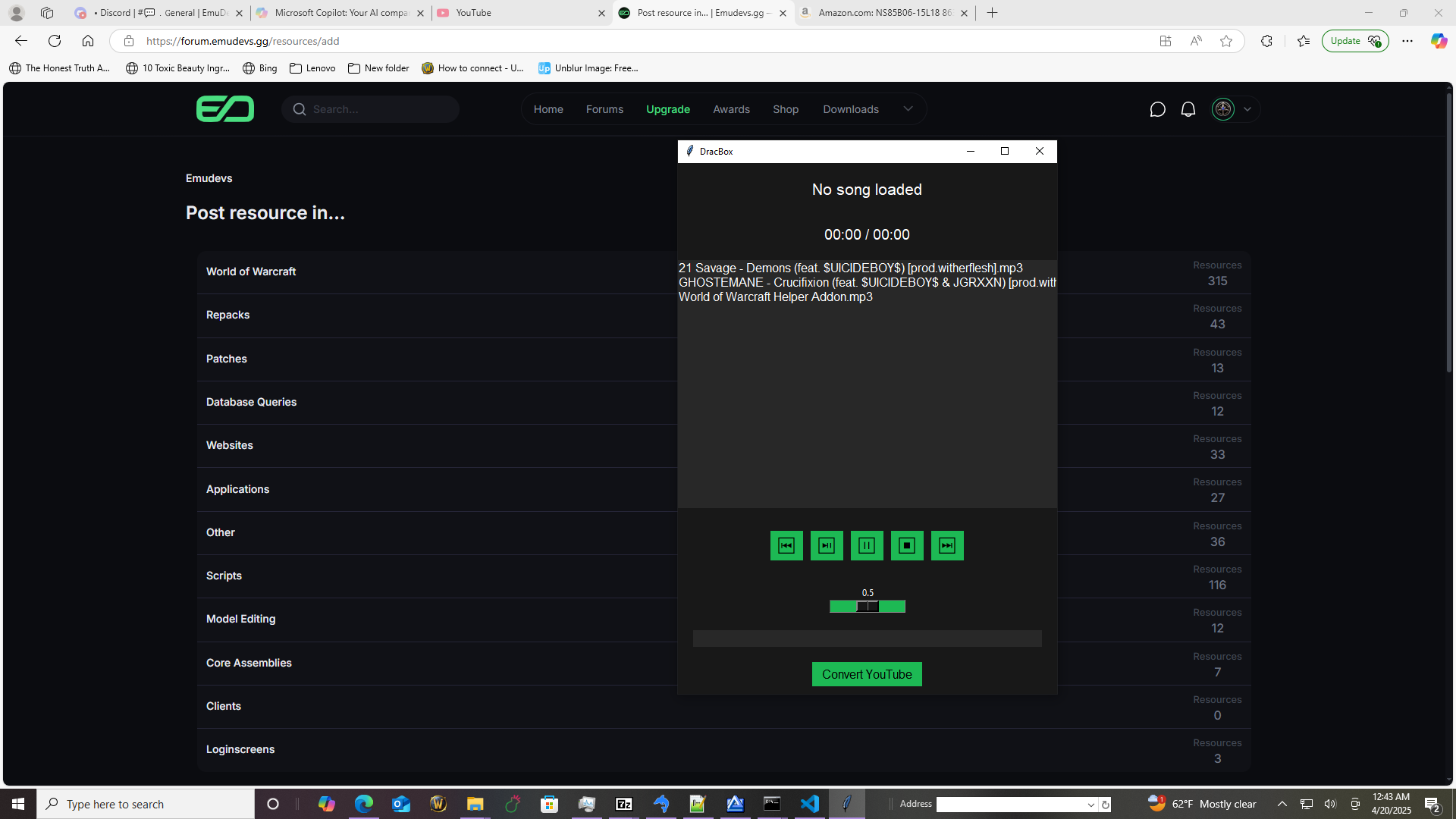Open File Explorer from taskbar
Screen dimensions: 1456x819
[475, 804]
